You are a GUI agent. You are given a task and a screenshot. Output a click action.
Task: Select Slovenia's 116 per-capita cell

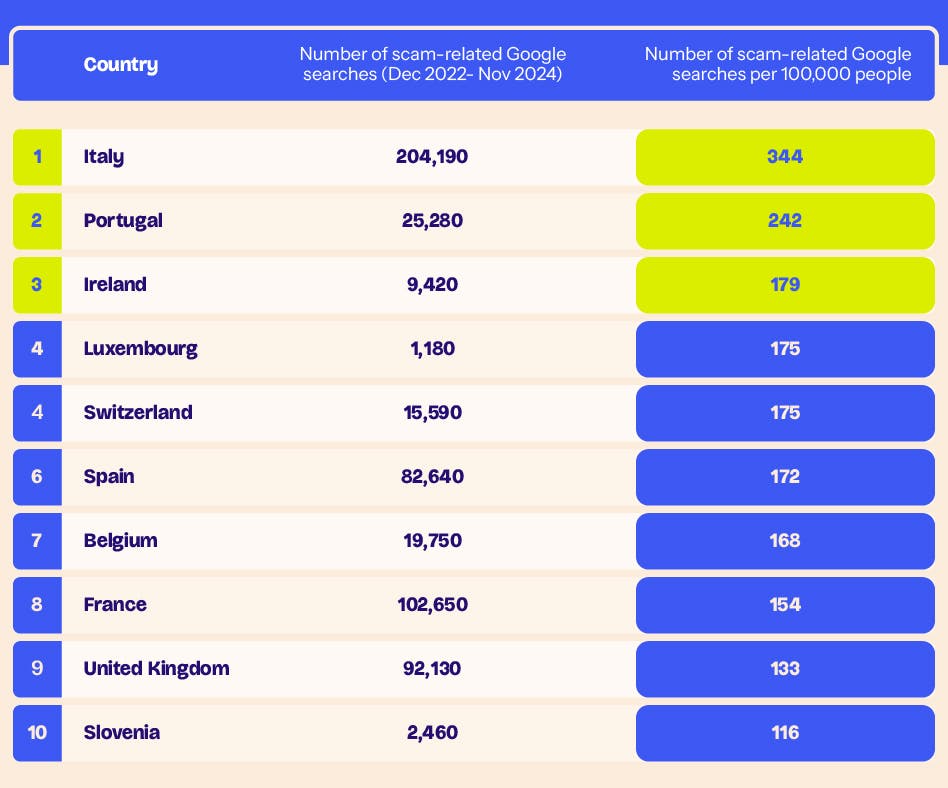coord(785,733)
